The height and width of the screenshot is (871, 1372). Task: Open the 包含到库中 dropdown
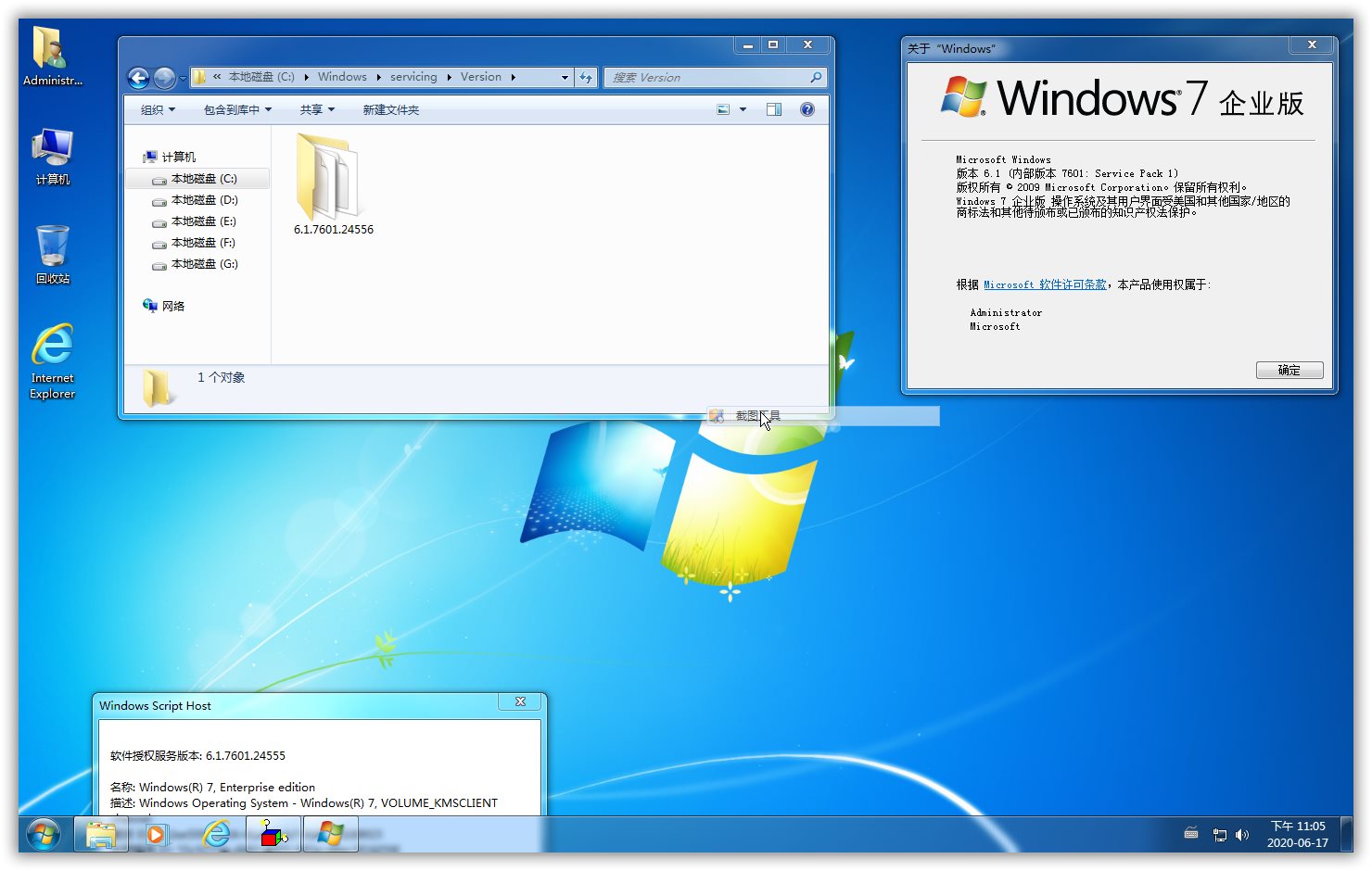pyautogui.click(x=237, y=109)
